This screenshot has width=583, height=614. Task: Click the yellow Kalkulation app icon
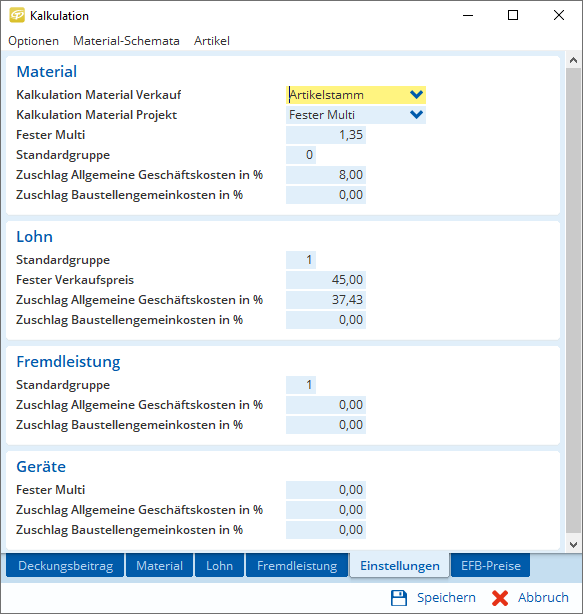(17, 15)
